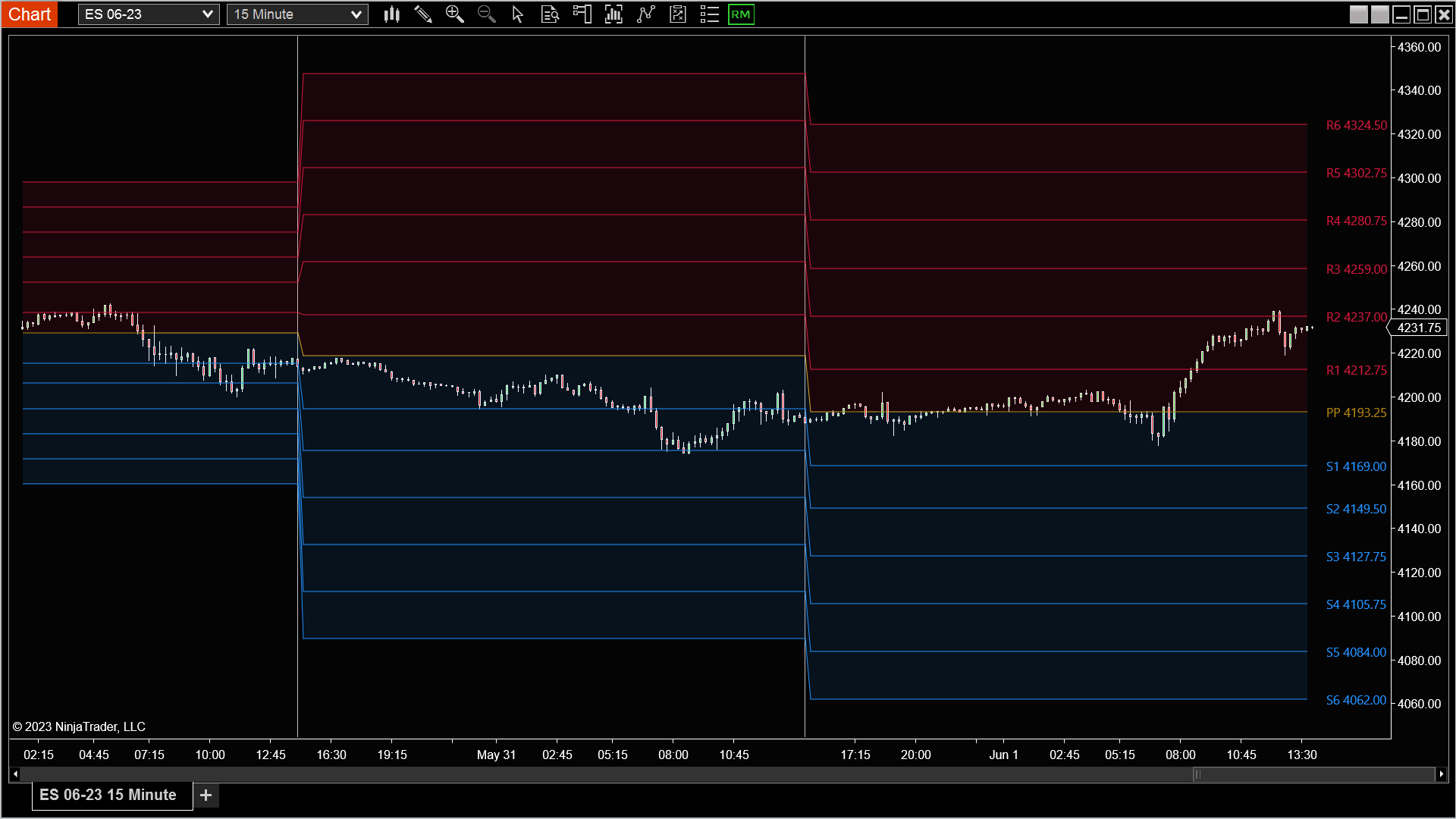Open the Strategies line-node icon
This screenshot has width=1456, height=819.
click(645, 14)
